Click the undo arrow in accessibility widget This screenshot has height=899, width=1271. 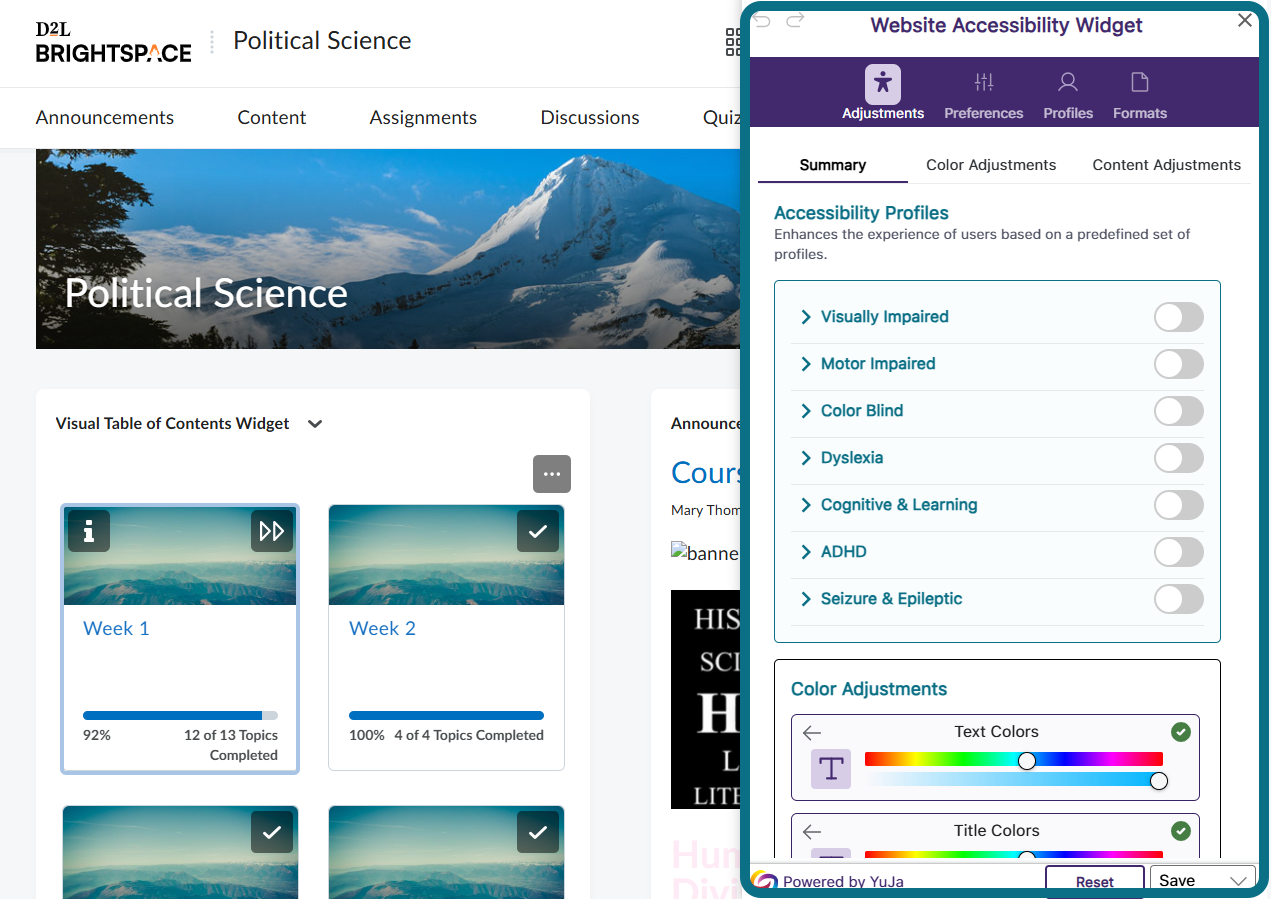click(762, 21)
